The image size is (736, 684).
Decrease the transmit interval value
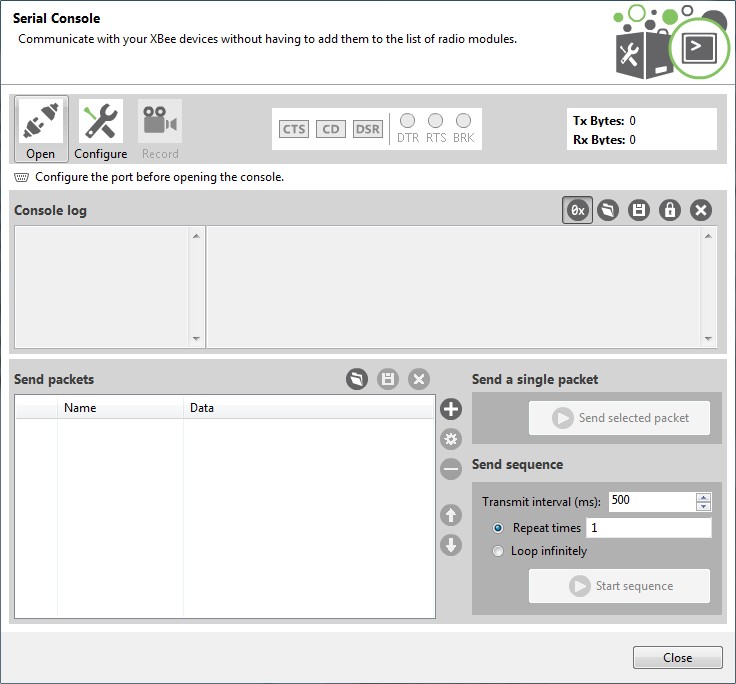703,506
